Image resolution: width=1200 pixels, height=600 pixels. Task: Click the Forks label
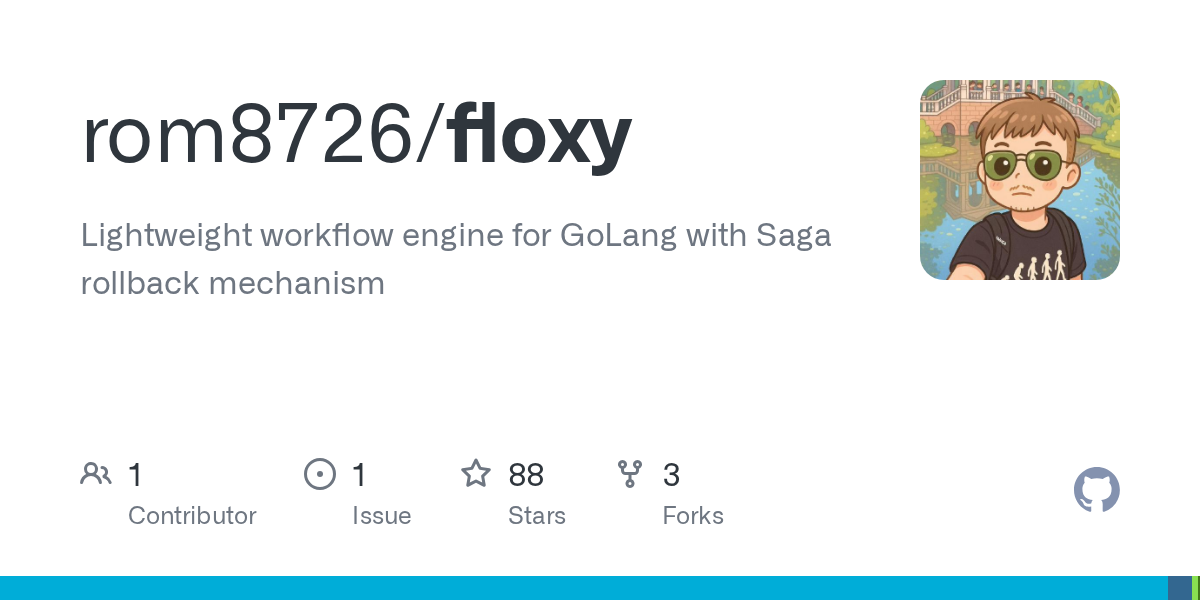pyautogui.click(x=693, y=516)
